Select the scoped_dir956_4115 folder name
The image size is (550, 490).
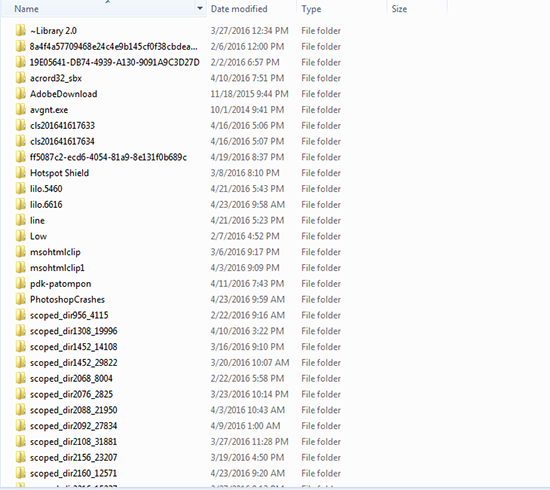tap(69, 315)
